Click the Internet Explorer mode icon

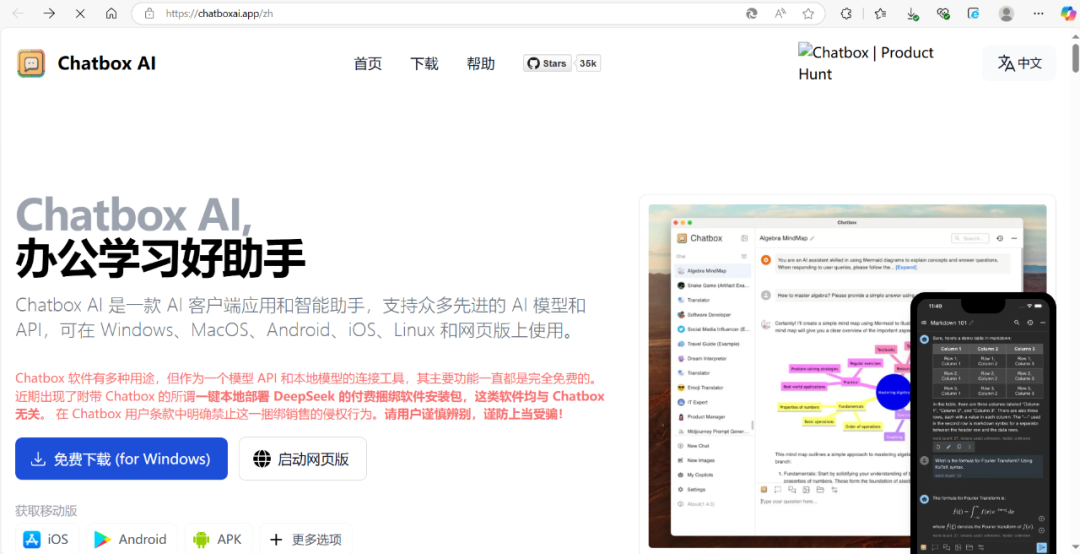coord(974,13)
